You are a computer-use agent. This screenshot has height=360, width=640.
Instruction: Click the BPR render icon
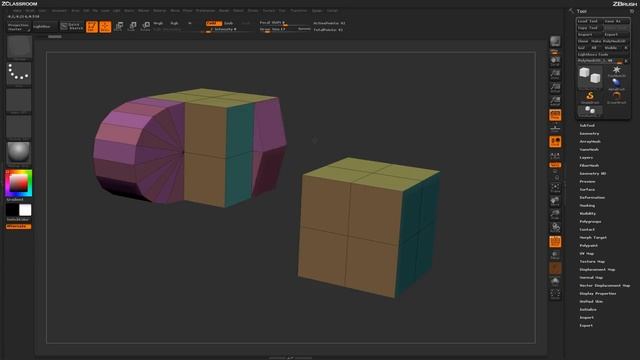(x=555, y=41)
